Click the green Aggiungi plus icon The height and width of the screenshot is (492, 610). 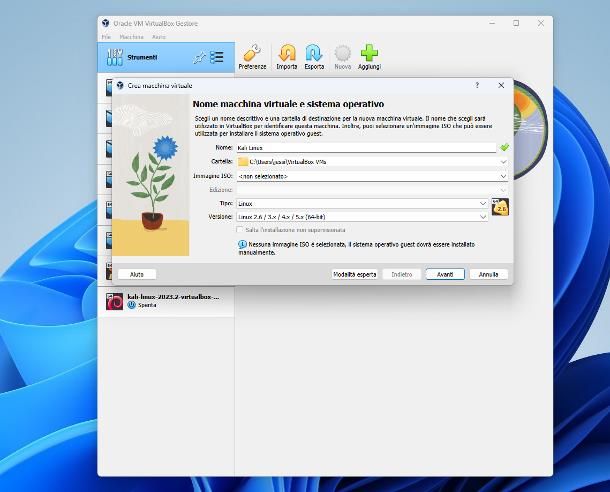coord(369,53)
